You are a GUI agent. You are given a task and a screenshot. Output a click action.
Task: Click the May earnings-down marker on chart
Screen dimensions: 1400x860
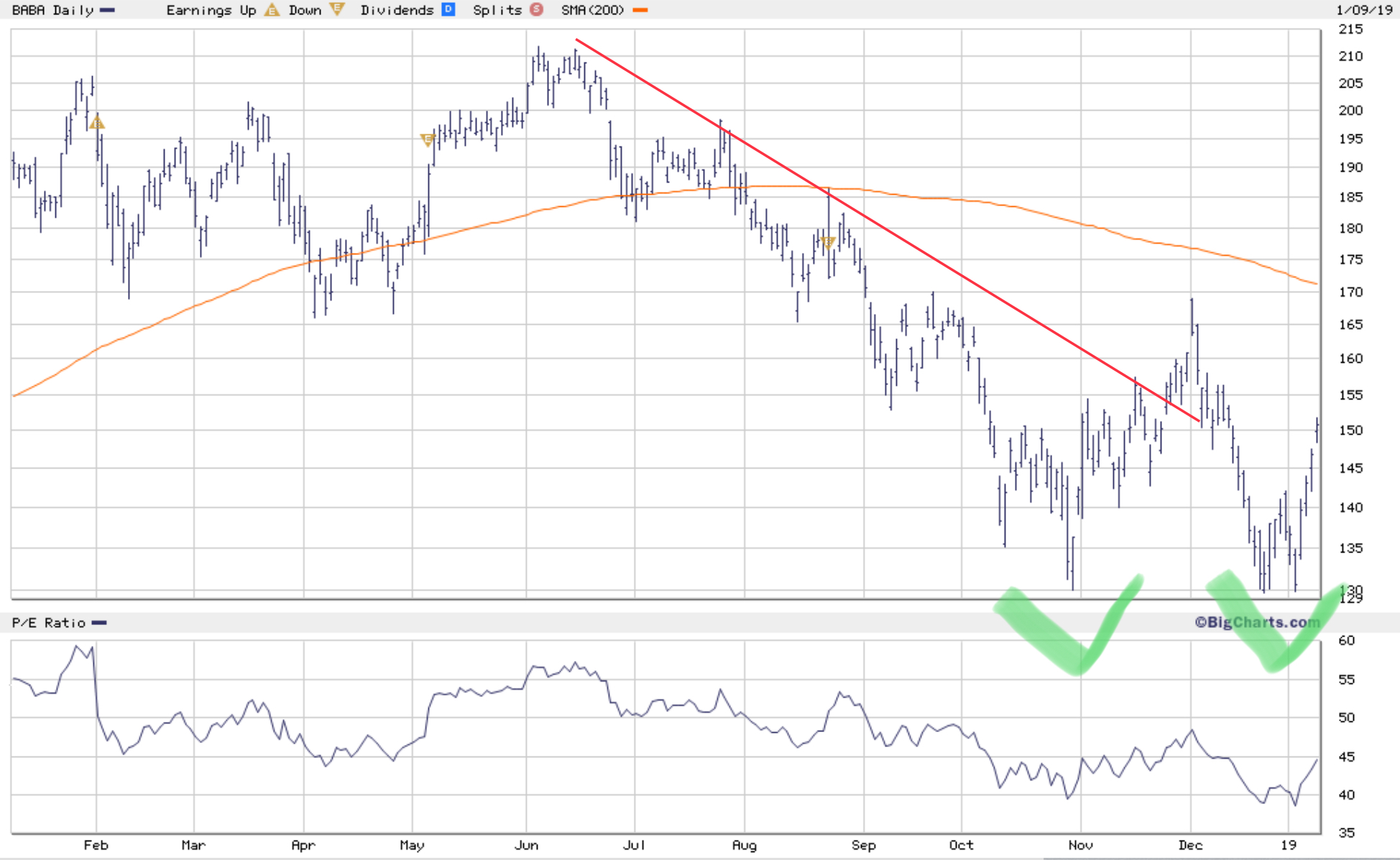pyautogui.click(x=428, y=139)
